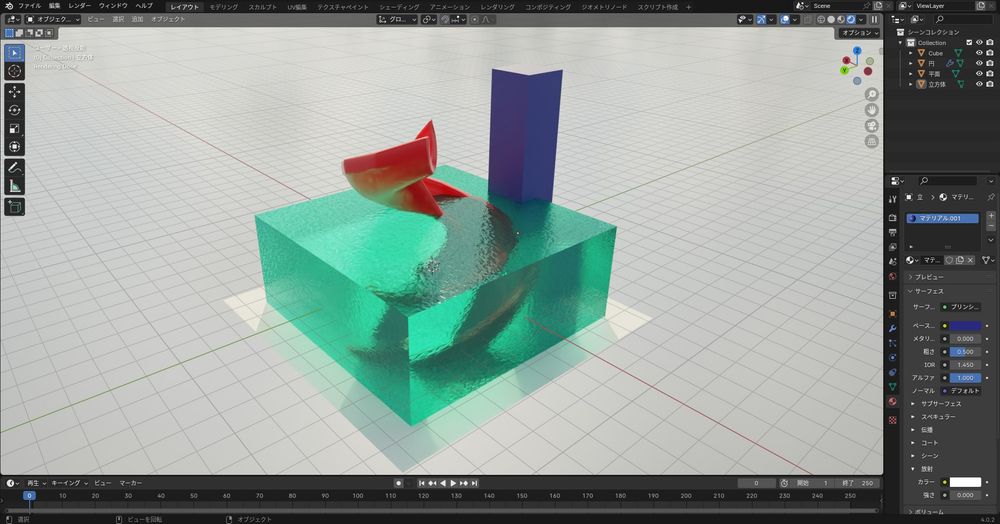Switch perspective/orthographic grid icon
The image size is (1000, 524).
(871, 141)
